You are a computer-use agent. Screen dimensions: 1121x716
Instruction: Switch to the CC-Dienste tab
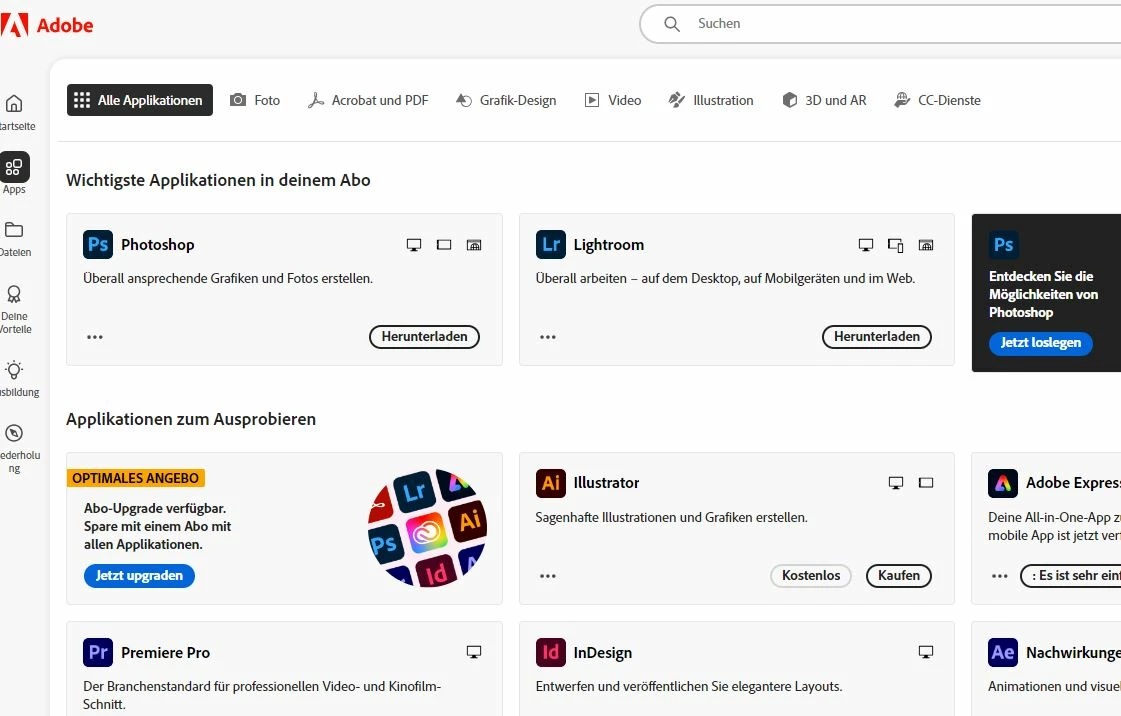[x=937, y=100]
